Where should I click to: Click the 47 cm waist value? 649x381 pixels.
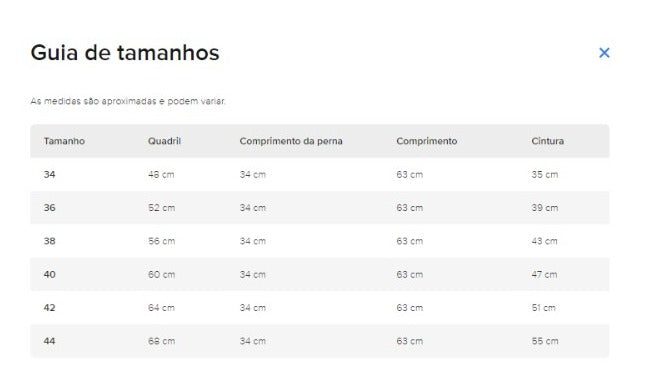coord(544,274)
